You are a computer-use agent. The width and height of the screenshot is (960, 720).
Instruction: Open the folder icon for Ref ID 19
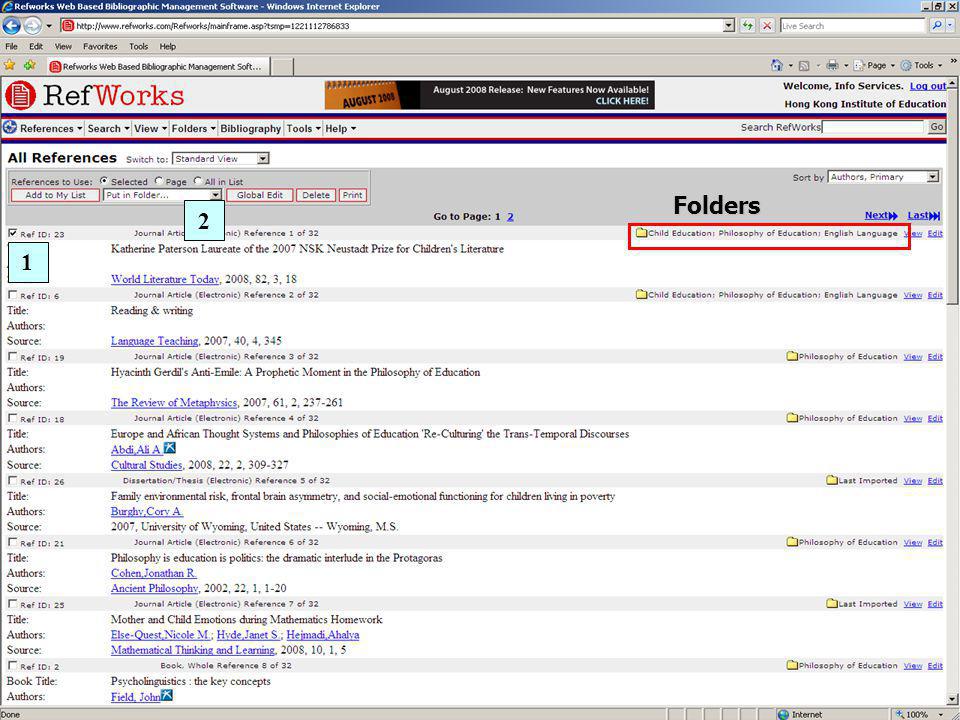coord(792,356)
